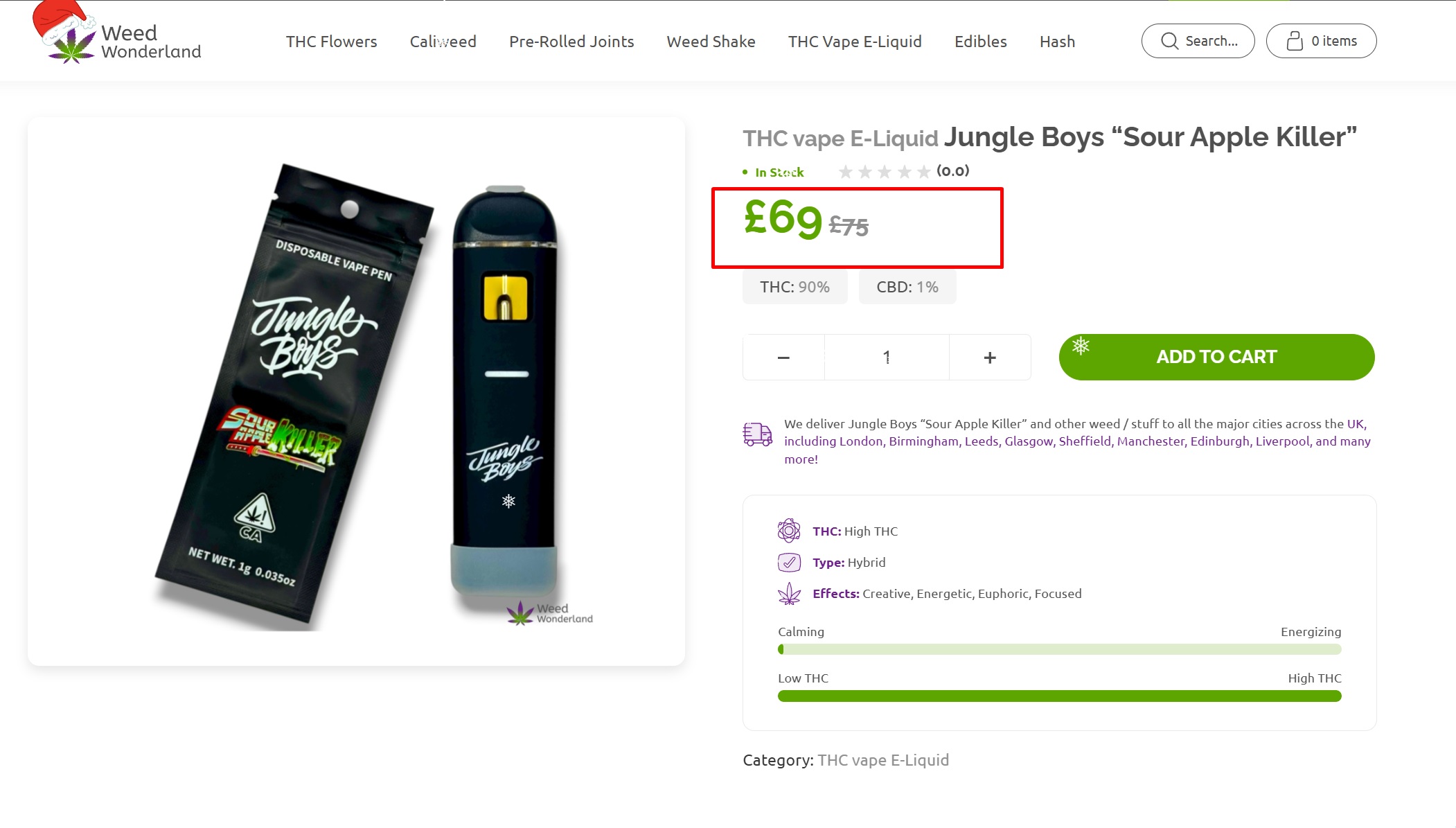Open THC Vape E-Liquid menu
The width and height of the screenshot is (1456, 828).
[x=855, y=42]
